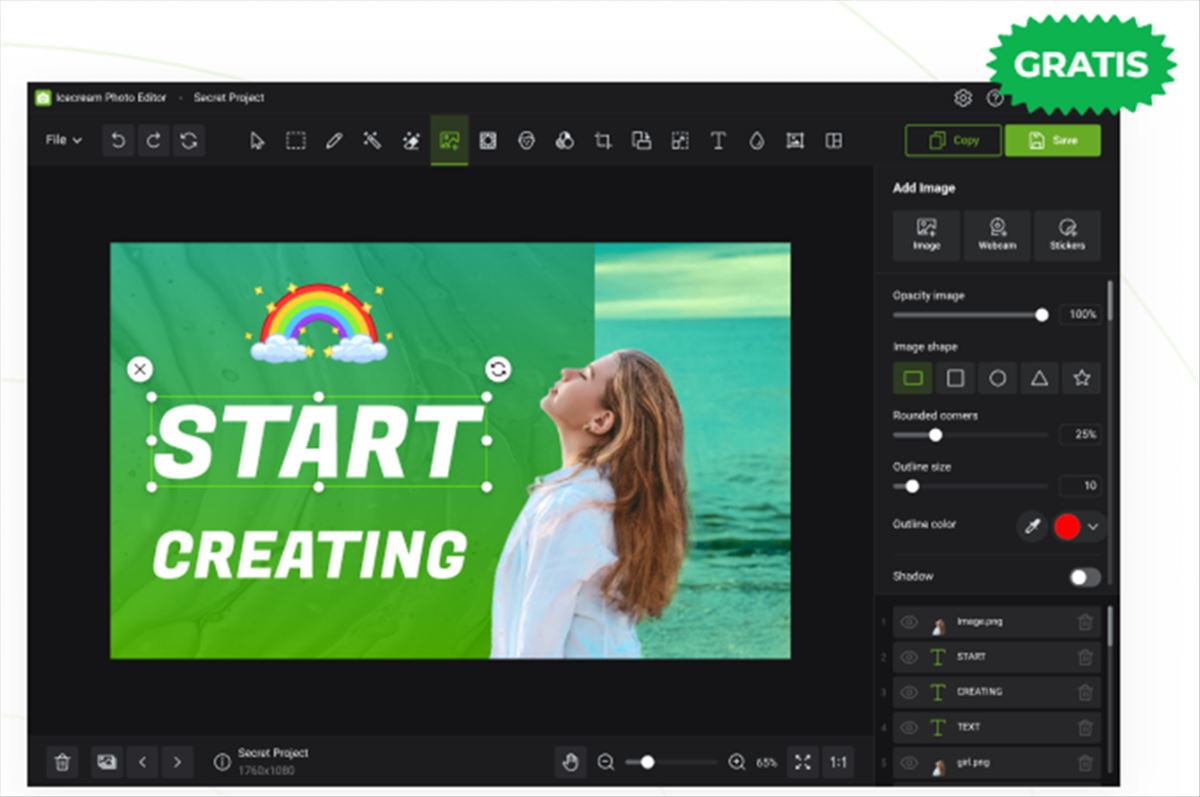Click the Undo arrow icon
Screen dimensions: 1200x797
click(118, 141)
